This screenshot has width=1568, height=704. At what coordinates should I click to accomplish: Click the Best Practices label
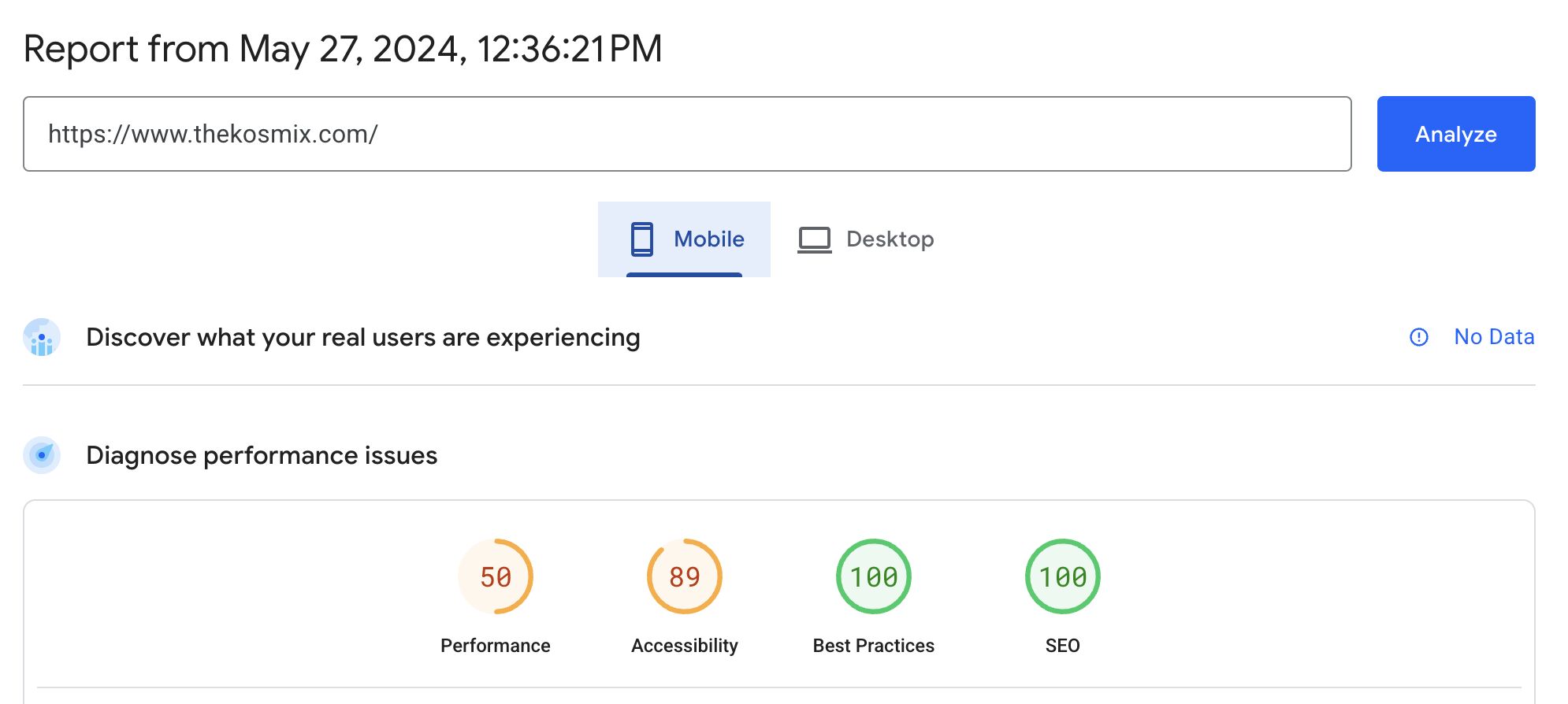click(874, 646)
